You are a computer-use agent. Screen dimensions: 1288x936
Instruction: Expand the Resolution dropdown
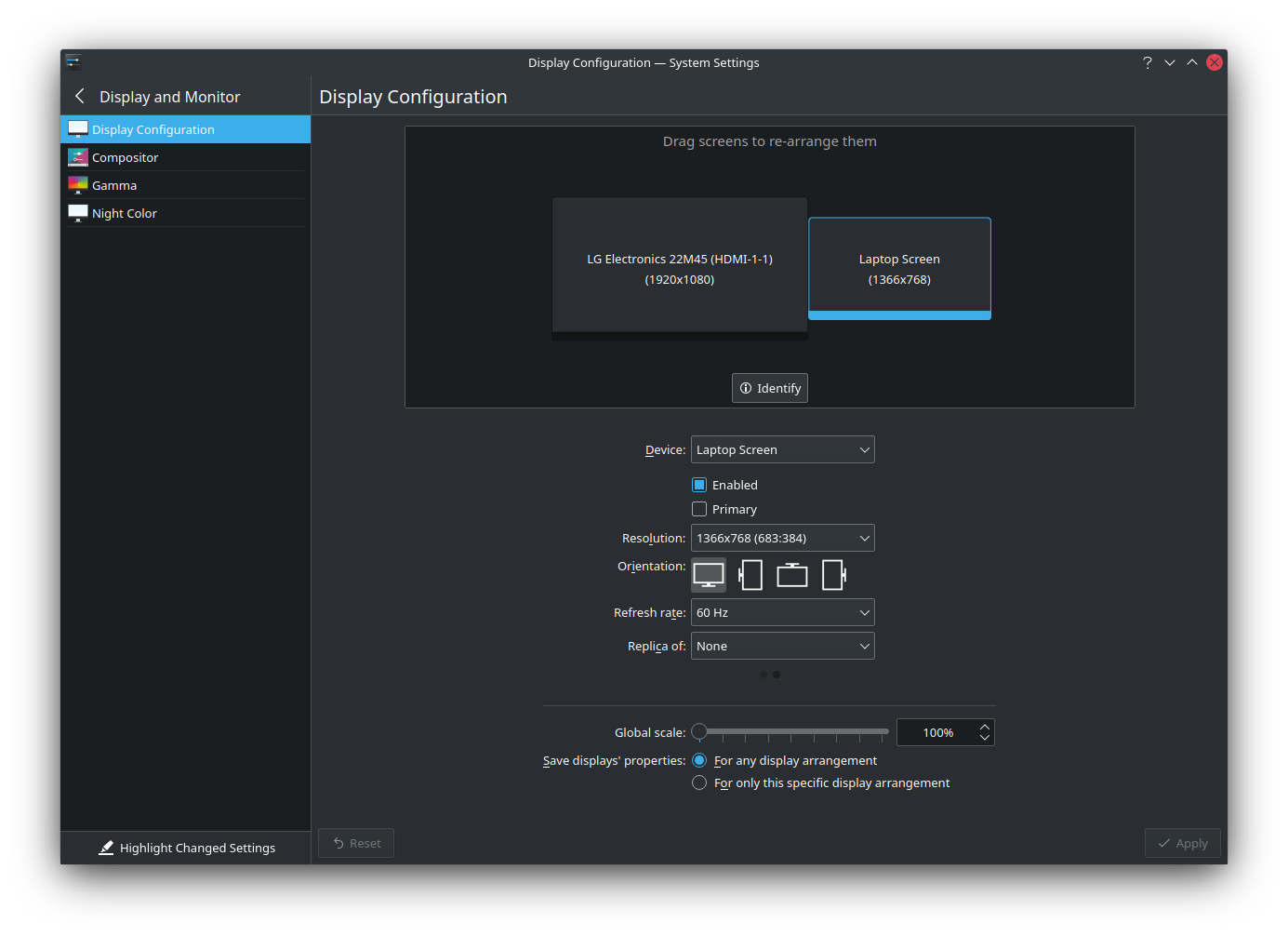click(x=782, y=538)
